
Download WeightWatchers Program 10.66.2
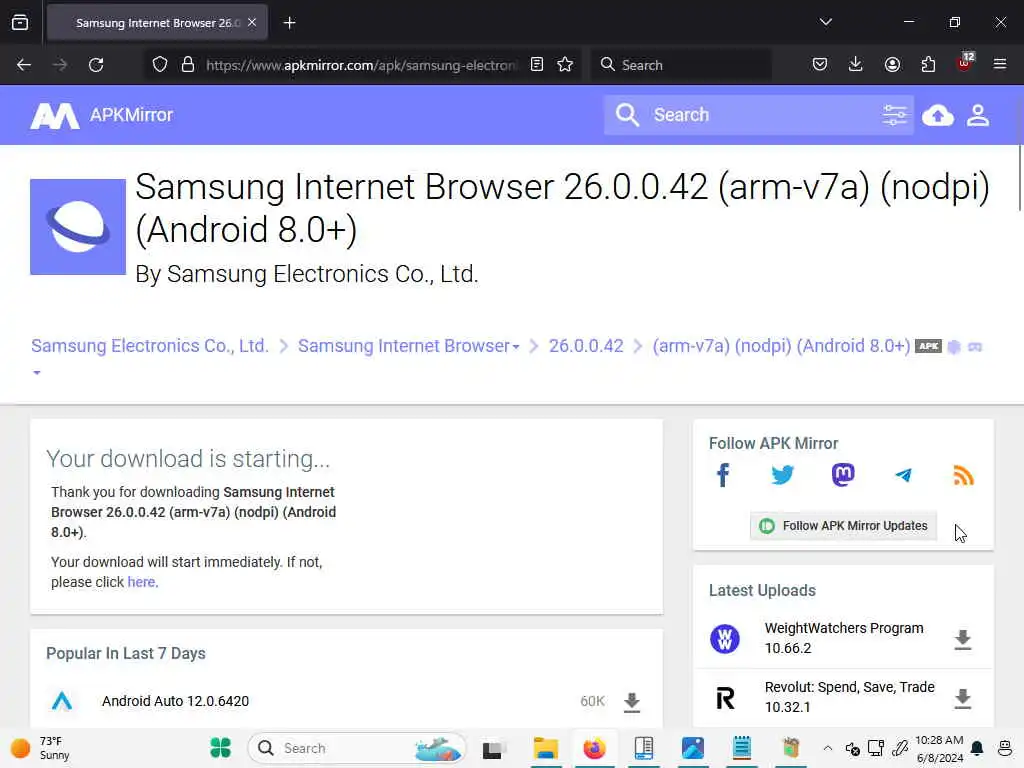point(963,639)
